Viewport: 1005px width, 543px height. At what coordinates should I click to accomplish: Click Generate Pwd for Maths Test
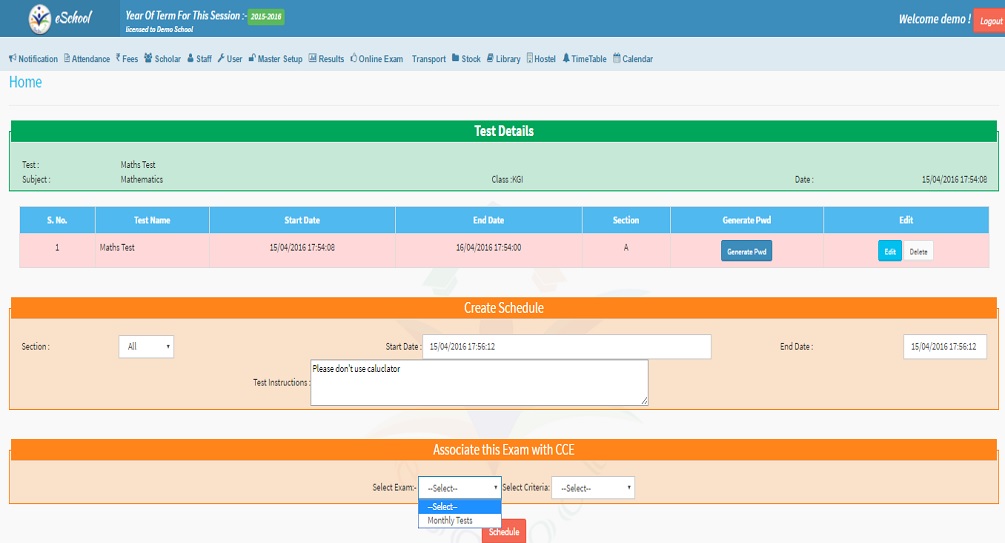click(x=746, y=252)
